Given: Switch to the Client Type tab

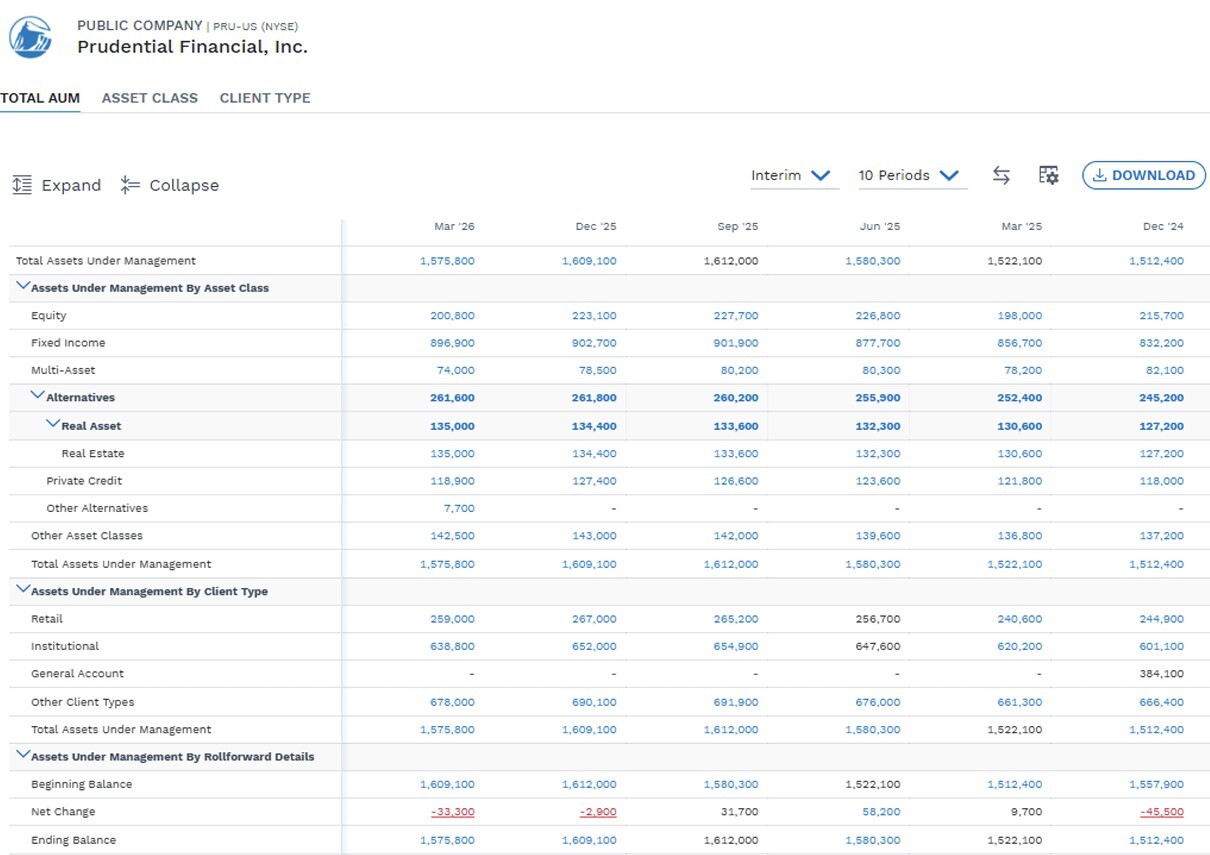Looking at the screenshot, I should point(265,98).
